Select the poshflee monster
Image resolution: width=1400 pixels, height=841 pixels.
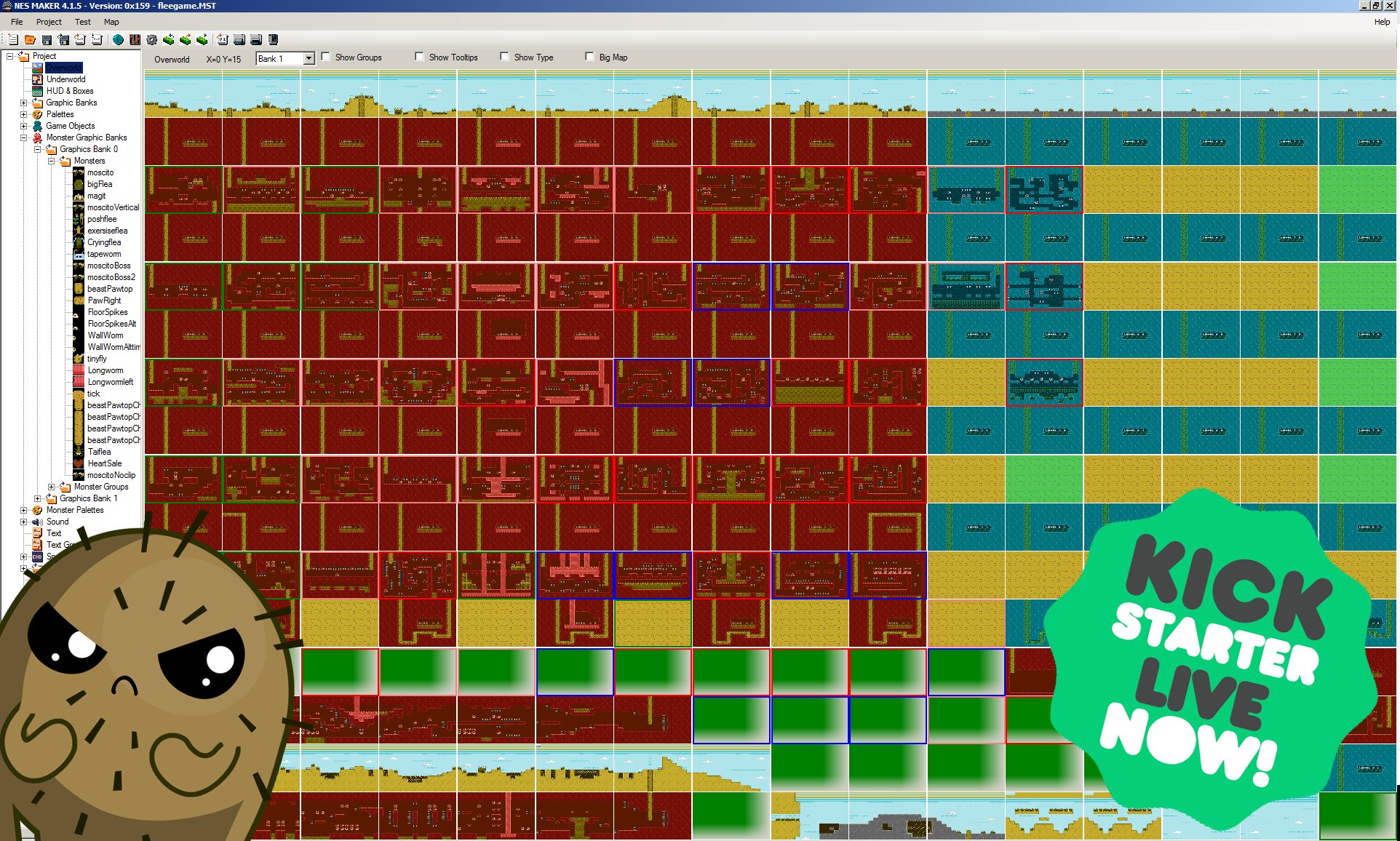(x=102, y=219)
